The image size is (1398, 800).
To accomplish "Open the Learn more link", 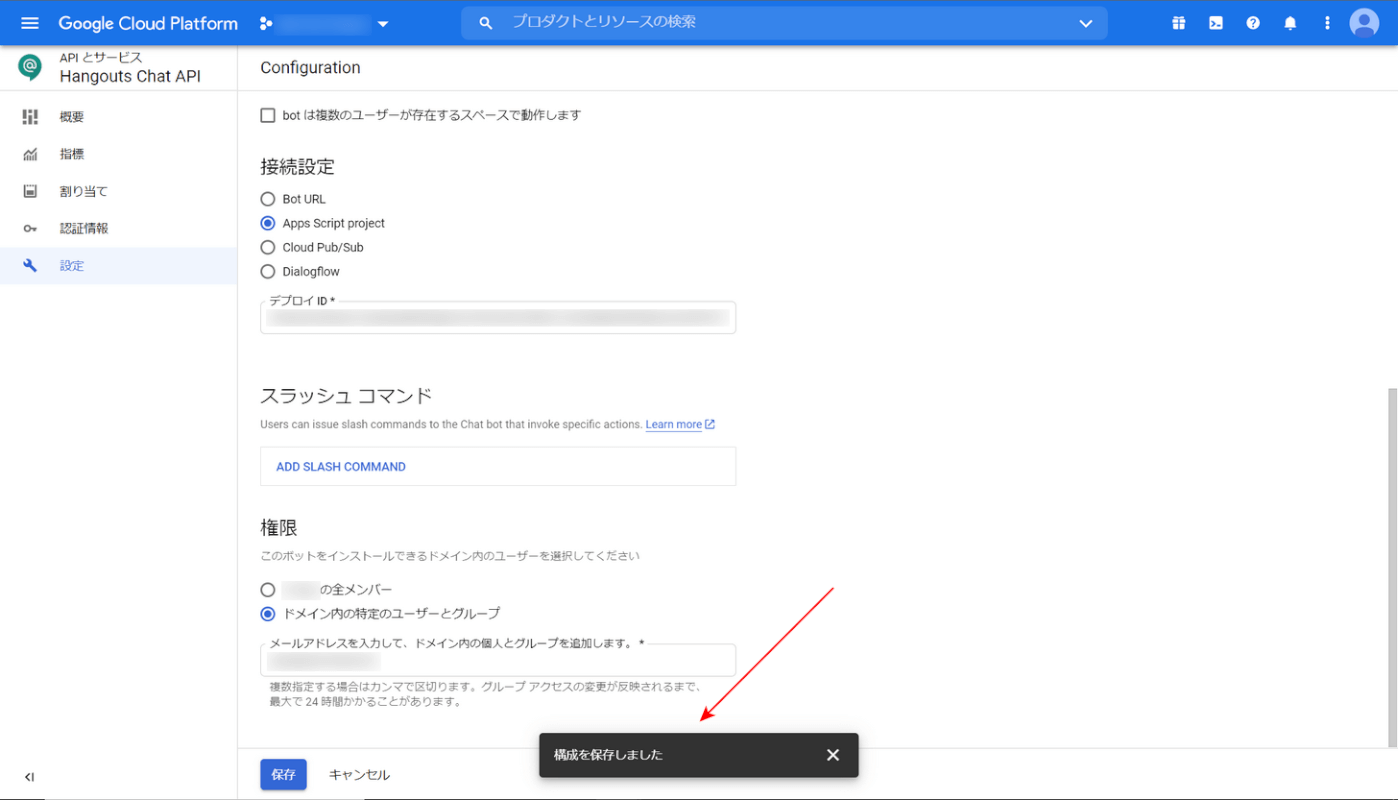I will coord(680,425).
